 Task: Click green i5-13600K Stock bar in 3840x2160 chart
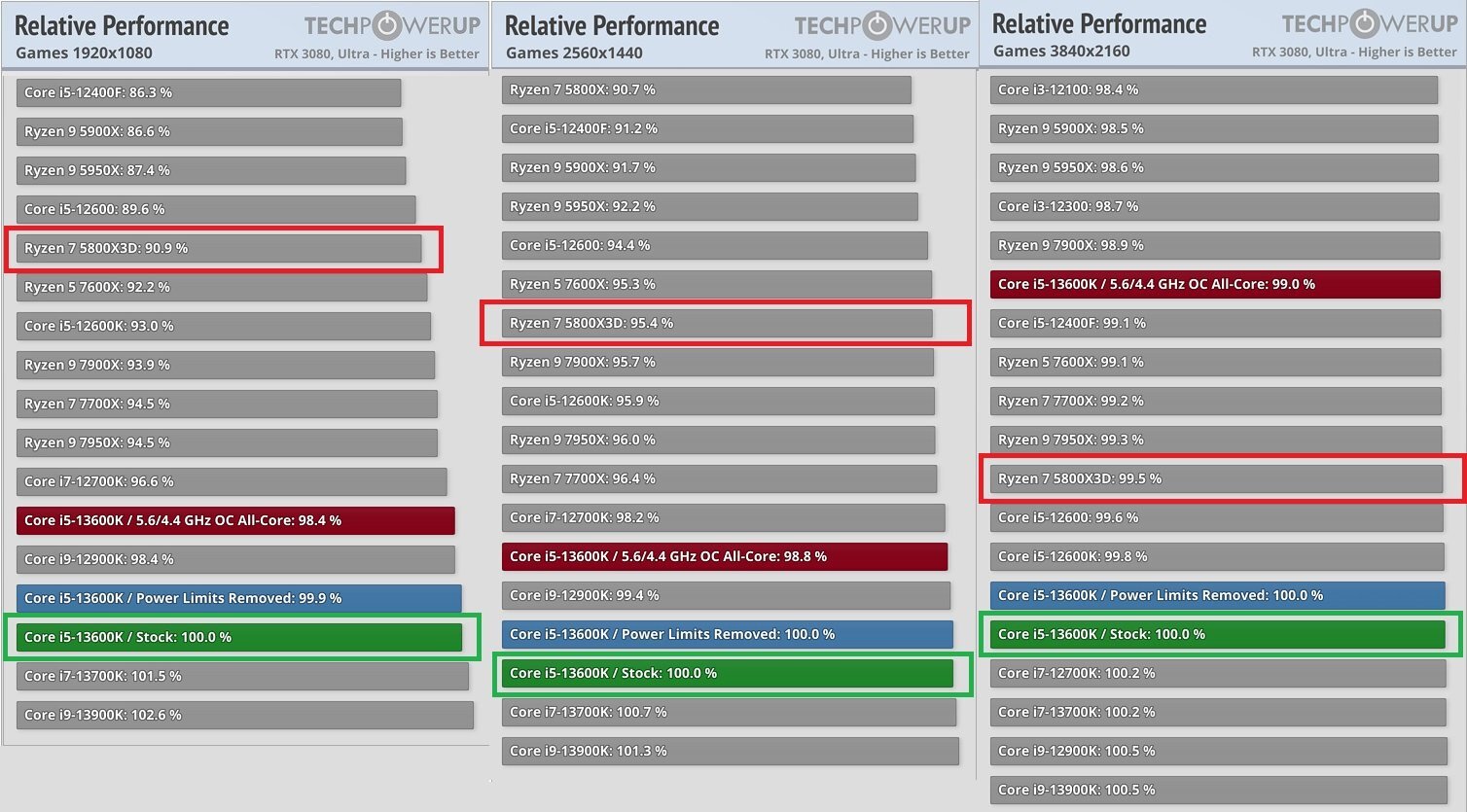click(1218, 634)
